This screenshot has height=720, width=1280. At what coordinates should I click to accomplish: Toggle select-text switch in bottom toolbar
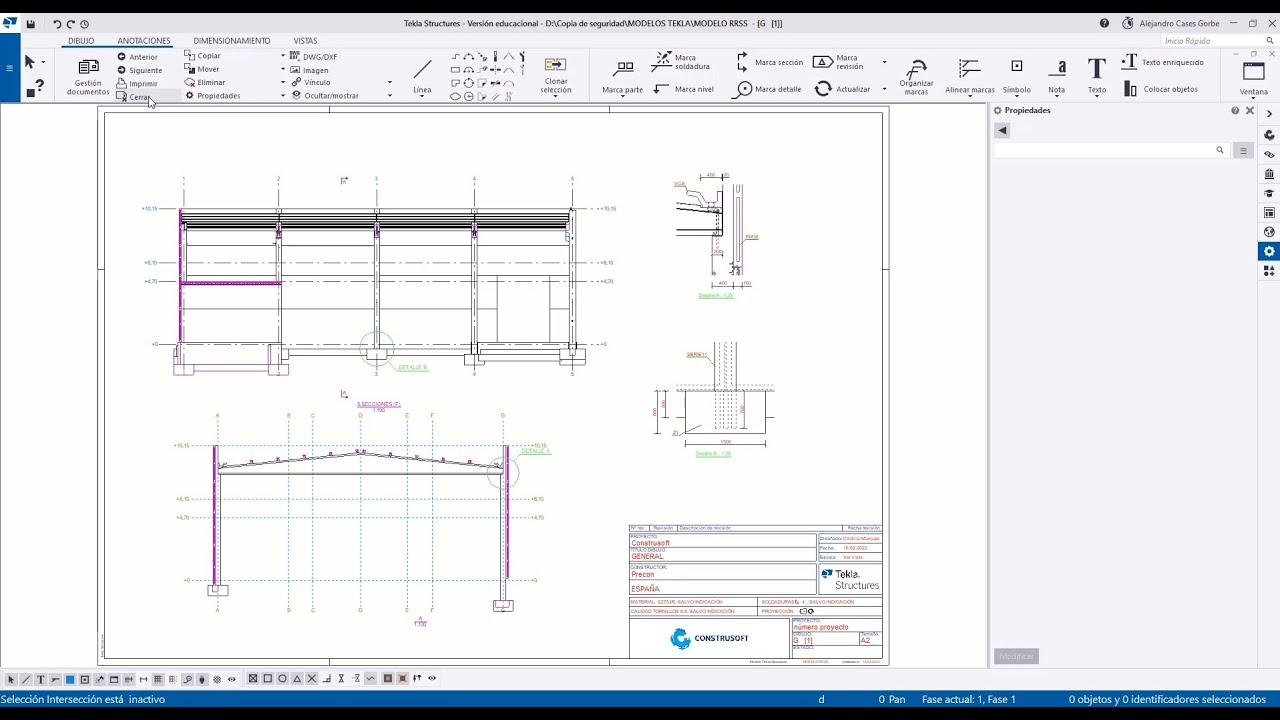41,679
